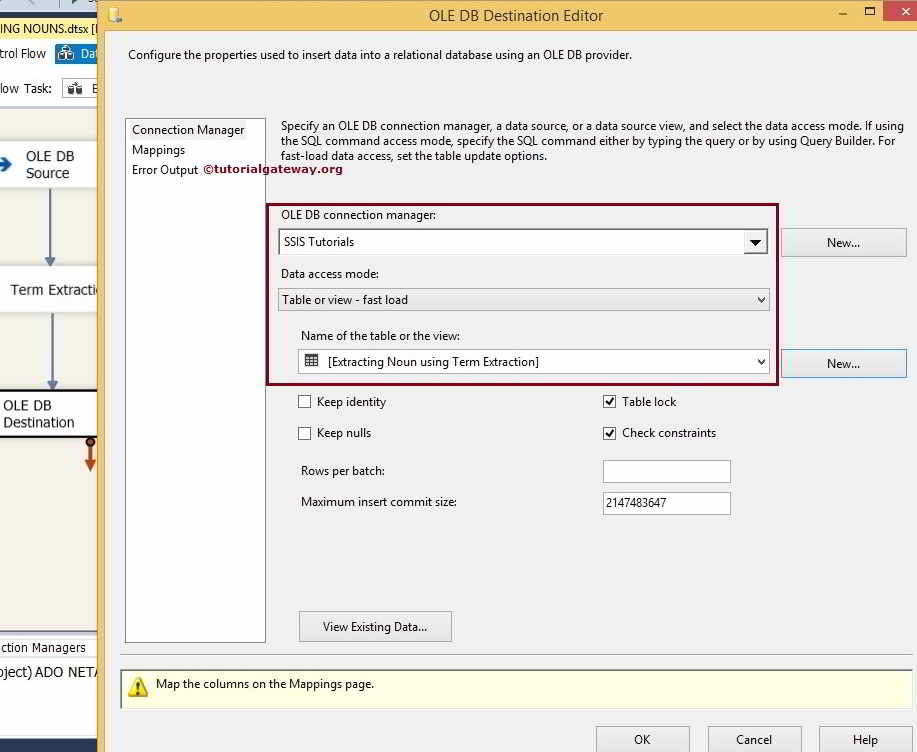Screen dimensions: 917x752
Task: Click the Data Flow tab icon
Action: 66,54
